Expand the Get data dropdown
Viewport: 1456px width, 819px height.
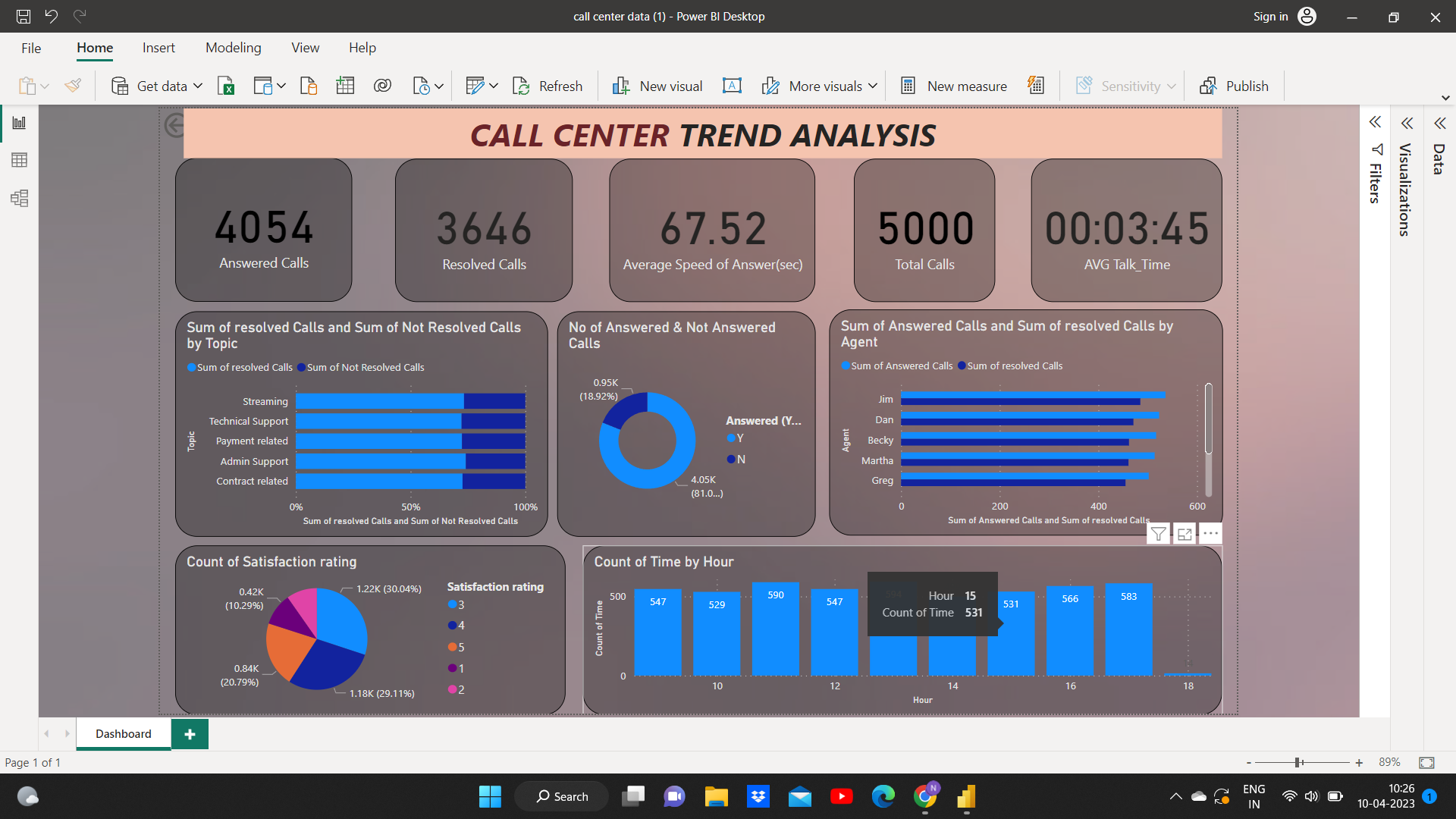click(x=198, y=85)
